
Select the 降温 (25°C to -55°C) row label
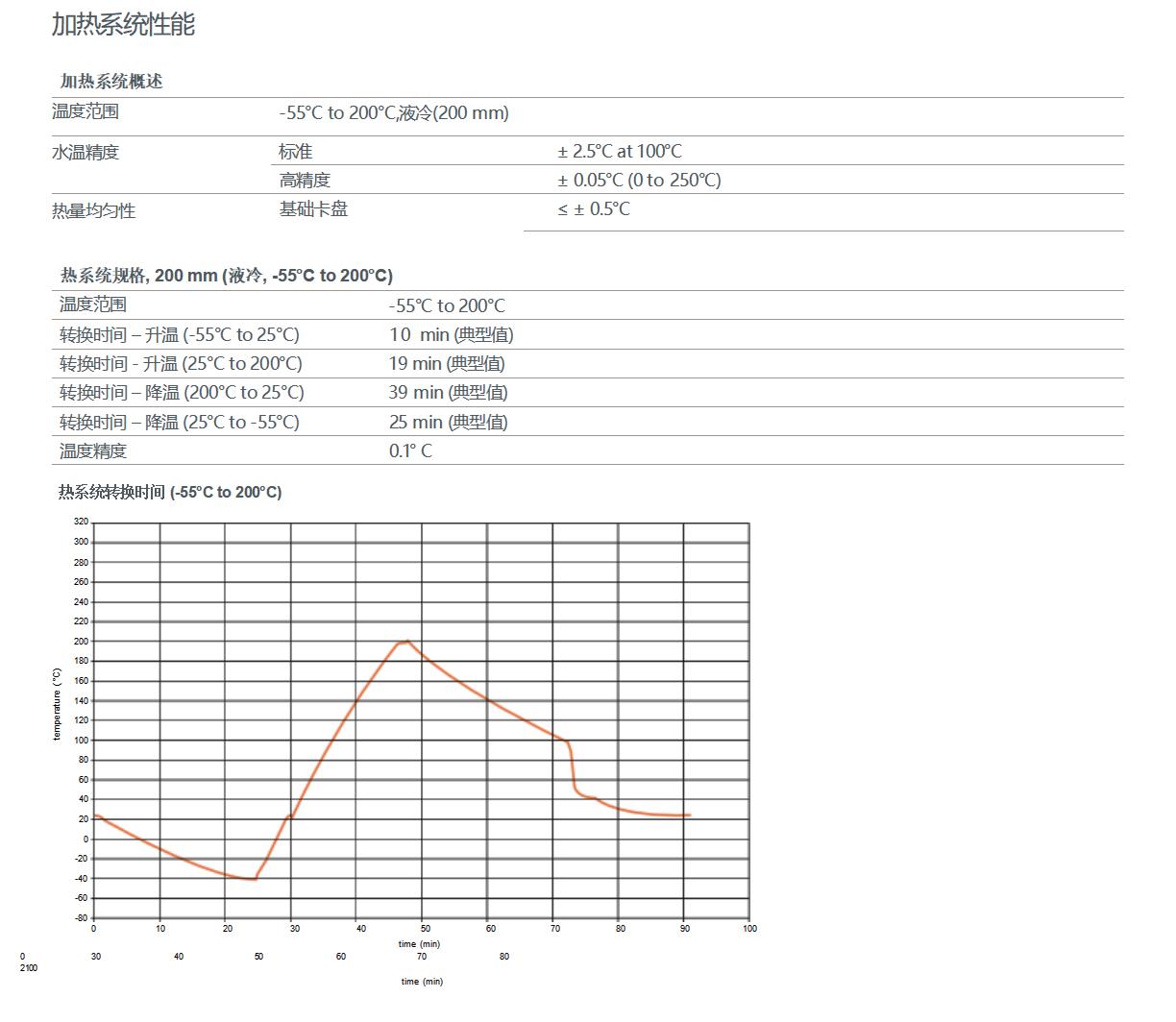[180, 423]
